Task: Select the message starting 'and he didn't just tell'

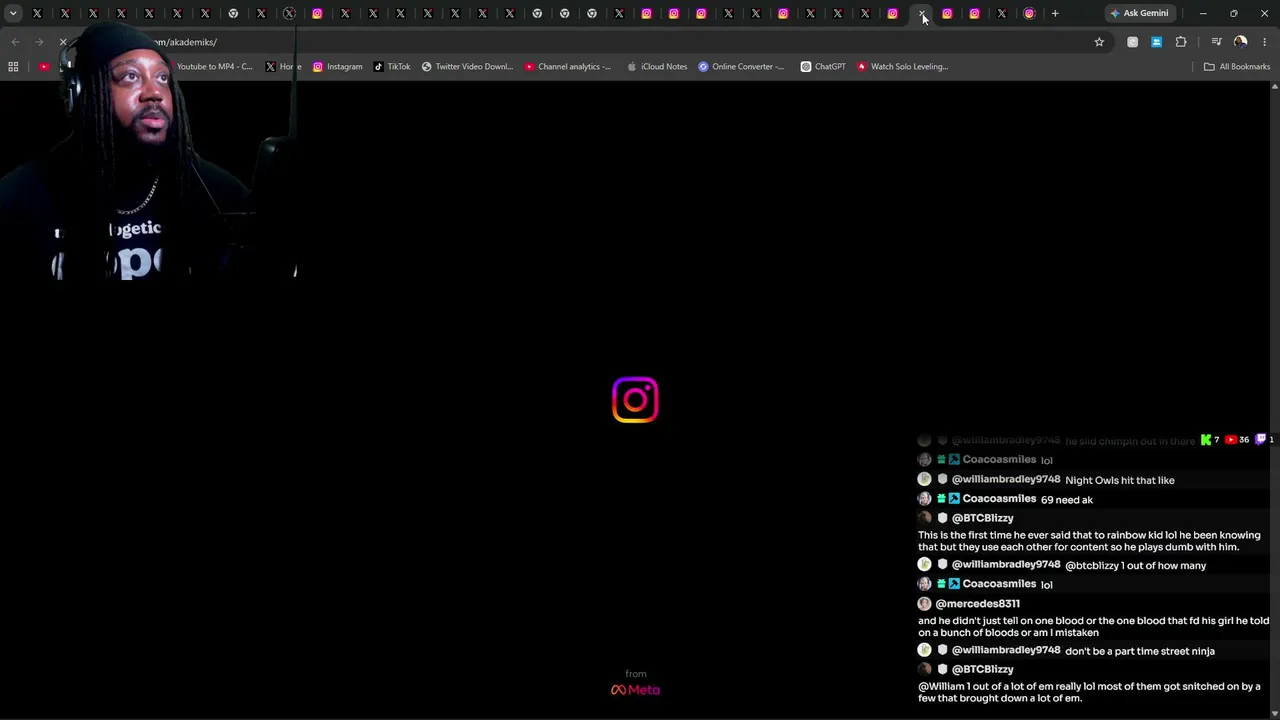Action: click(x=1094, y=626)
